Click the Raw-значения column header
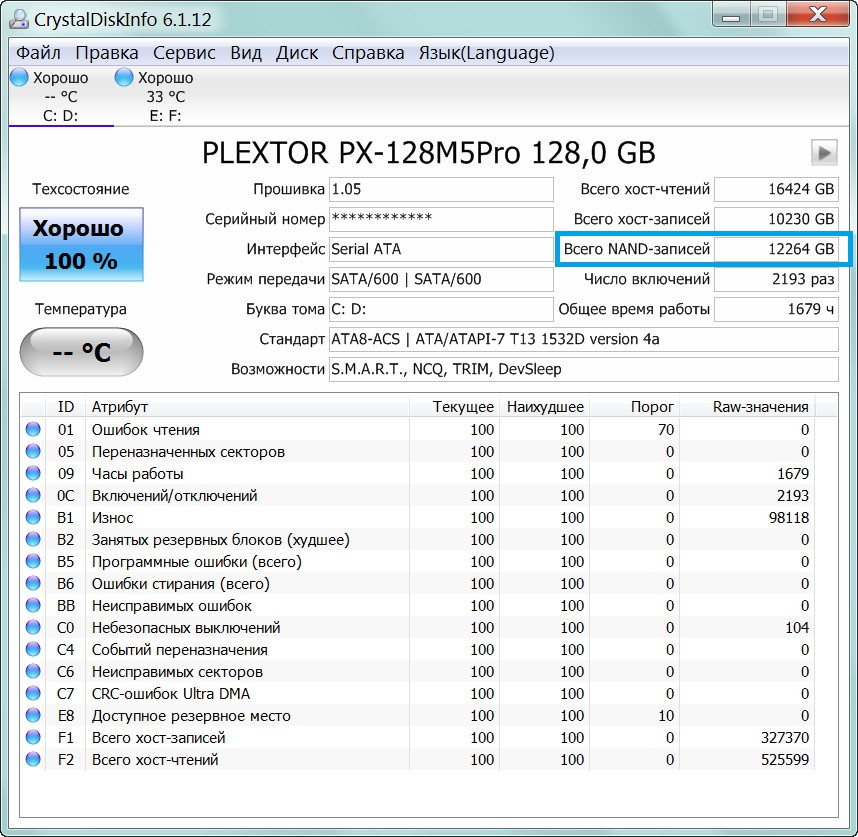Screen dimensions: 858x837 click(x=747, y=407)
